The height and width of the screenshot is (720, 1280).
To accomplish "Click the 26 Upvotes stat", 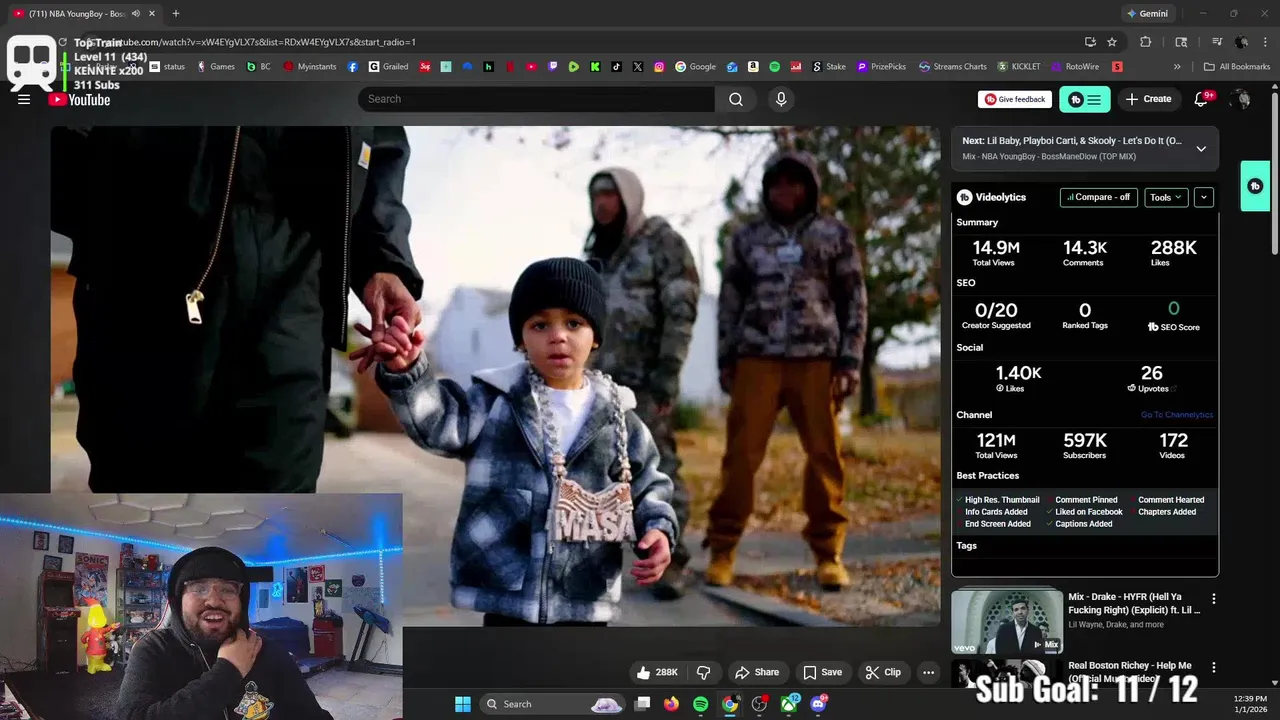I will click(1151, 379).
